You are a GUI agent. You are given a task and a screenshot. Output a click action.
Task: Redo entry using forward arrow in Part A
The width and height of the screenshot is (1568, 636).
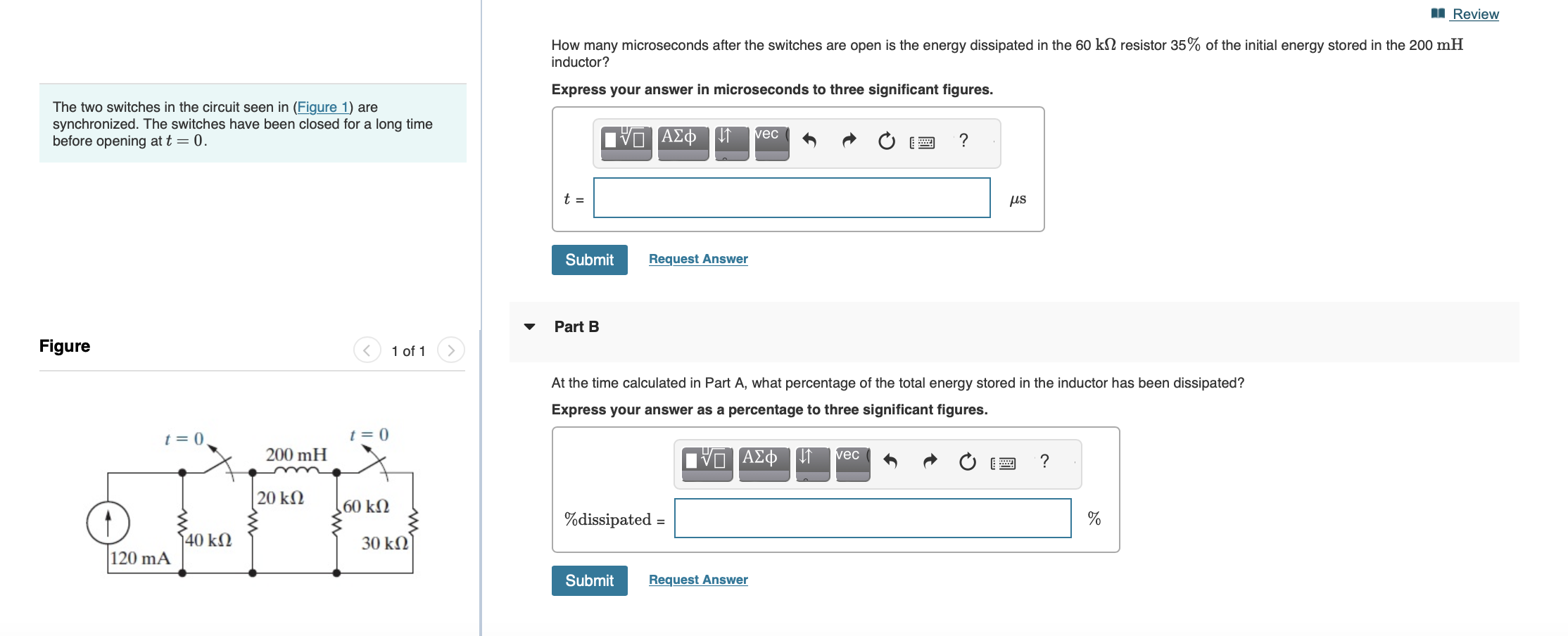tap(849, 141)
